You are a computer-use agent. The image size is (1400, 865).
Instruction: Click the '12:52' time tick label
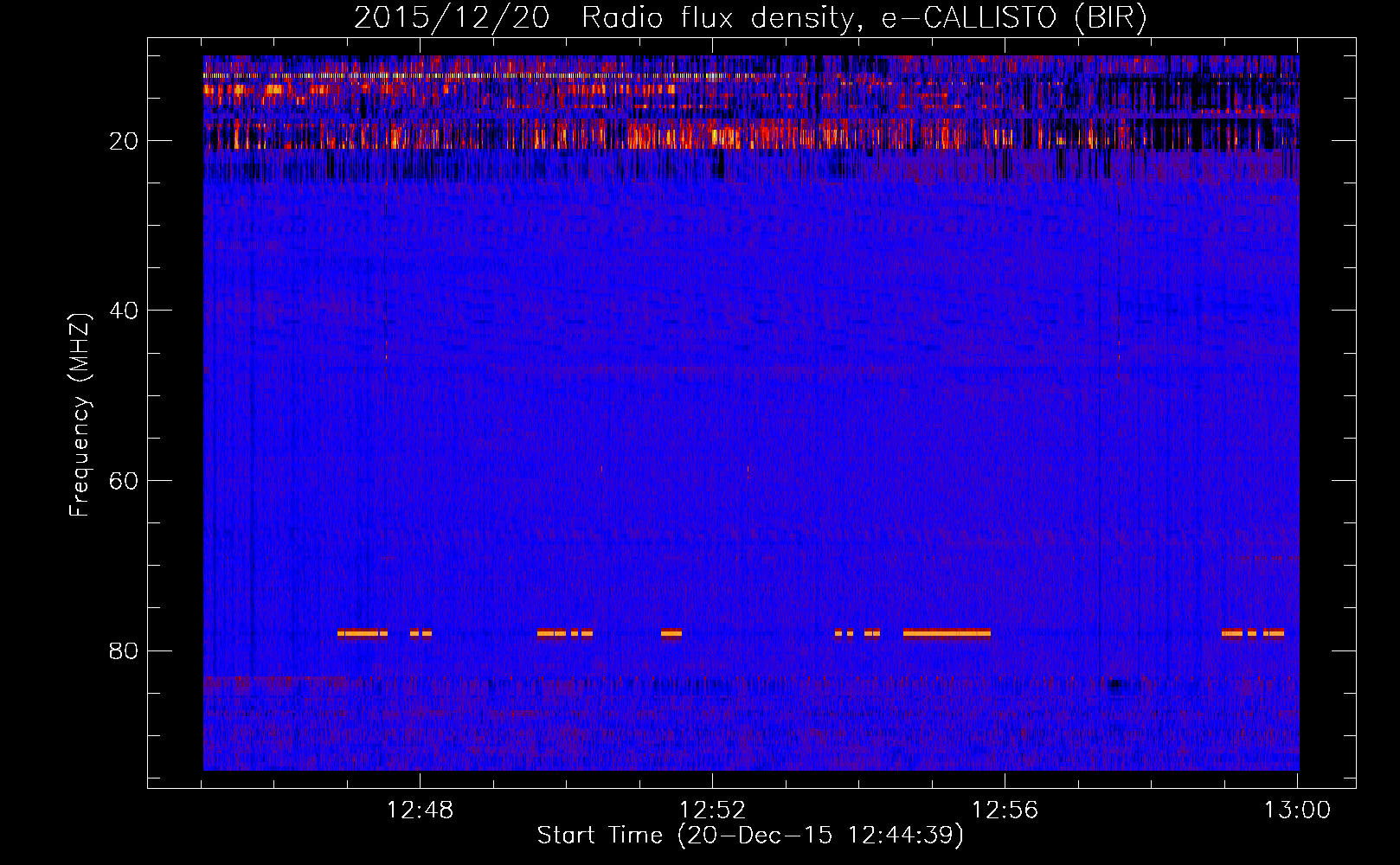pos(712,811)
